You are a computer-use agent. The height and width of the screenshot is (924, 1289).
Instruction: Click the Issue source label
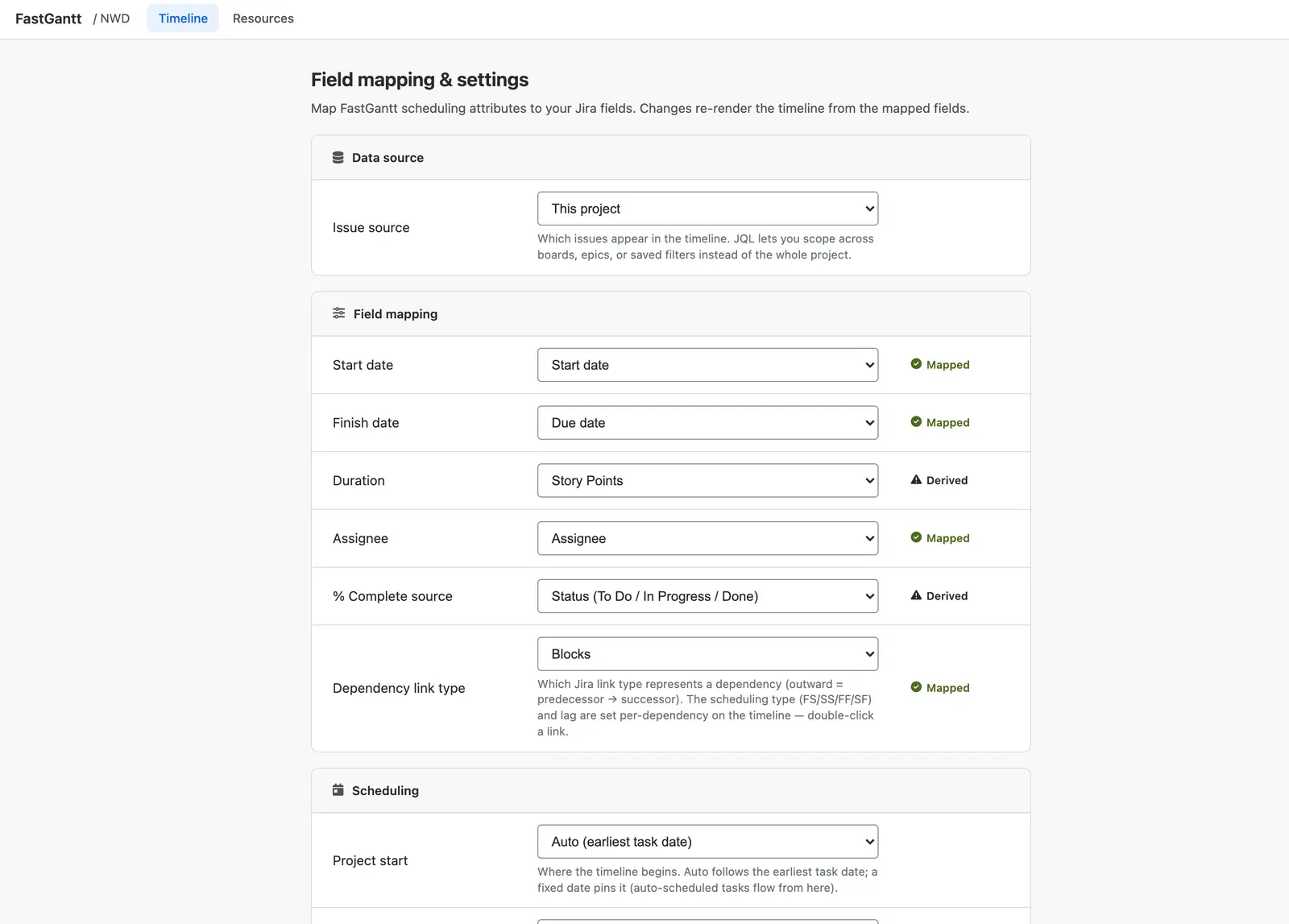(371, 228)
